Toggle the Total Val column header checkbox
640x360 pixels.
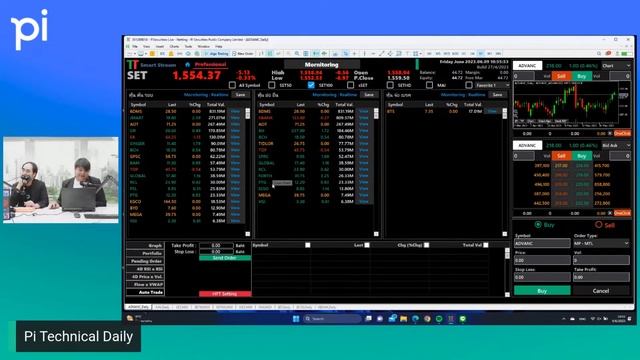(486, 245)
